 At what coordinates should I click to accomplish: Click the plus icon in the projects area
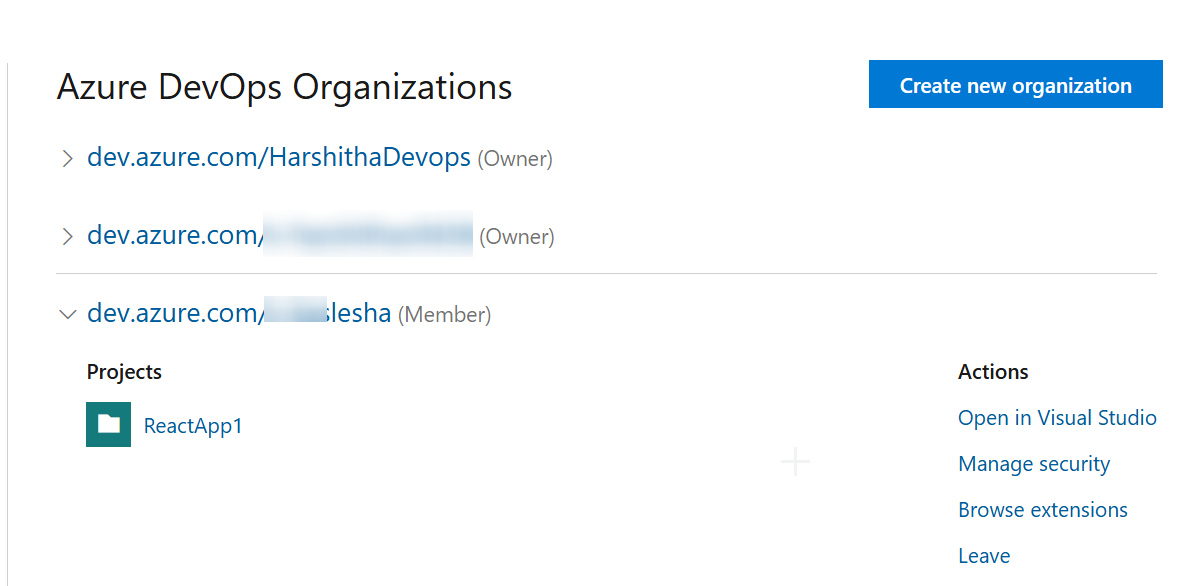pos(794,461)
